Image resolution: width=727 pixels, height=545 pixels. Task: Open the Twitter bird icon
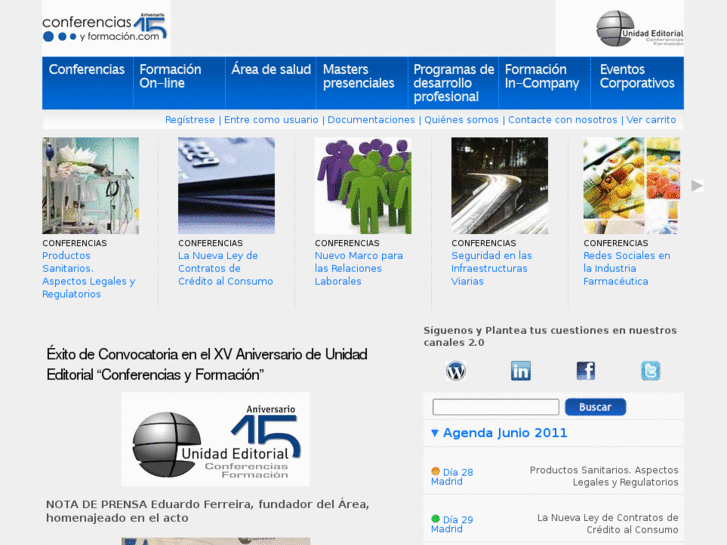(x=650, y=371)
